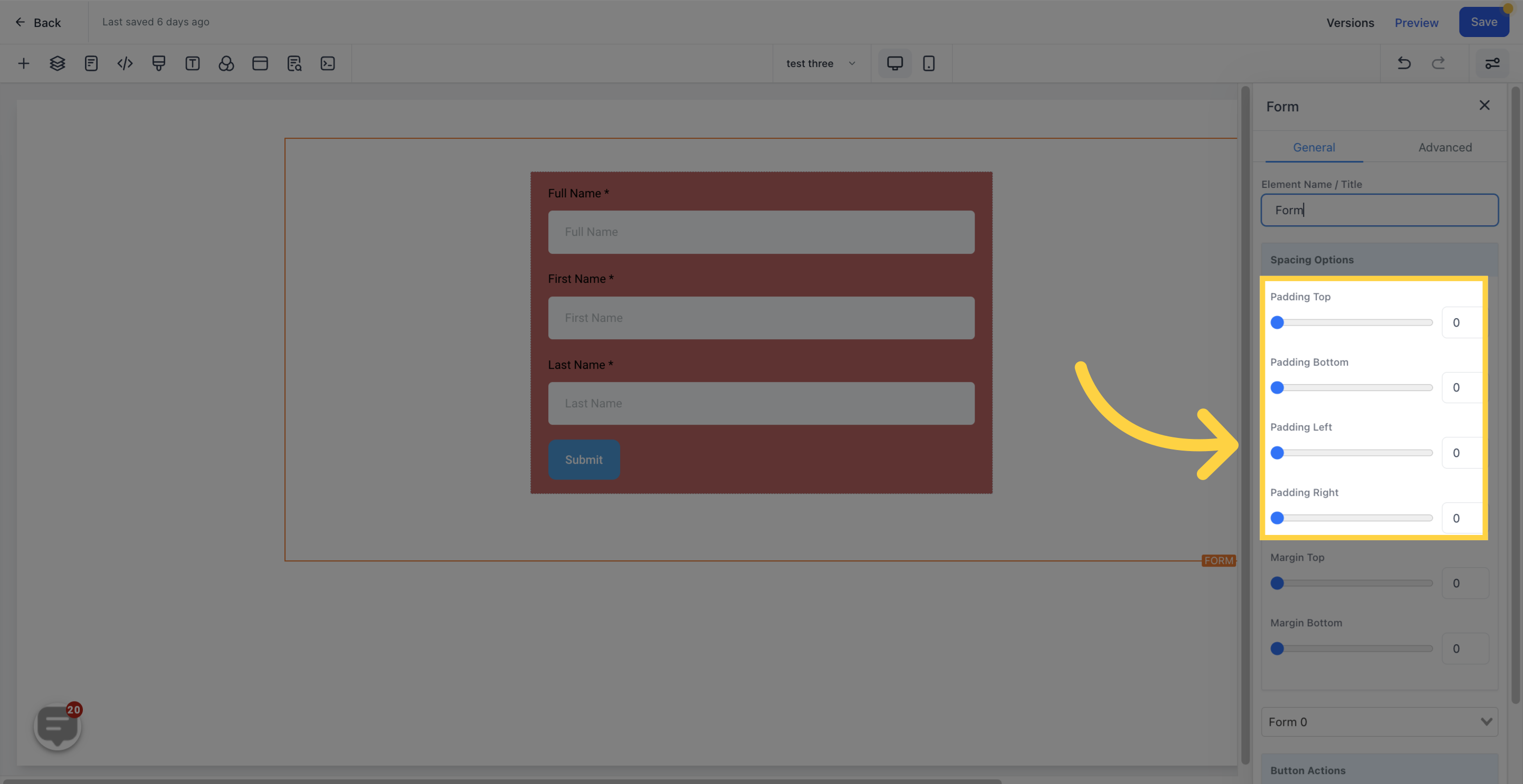Select the General tab
Image resolution: width=1523 pixels, height=784 pixels.
(x=1313, y=147)
